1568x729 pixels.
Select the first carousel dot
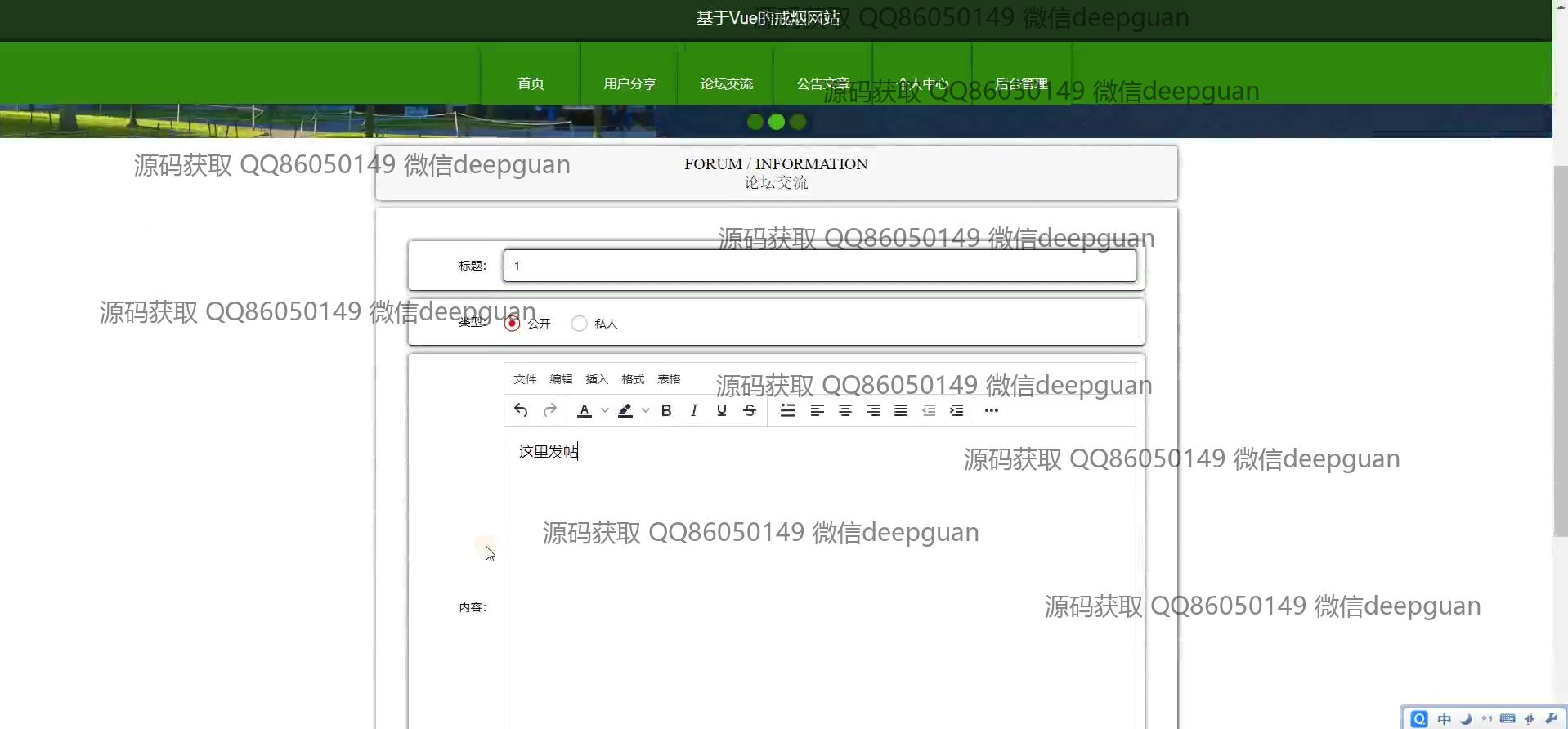tap(755, 122)
